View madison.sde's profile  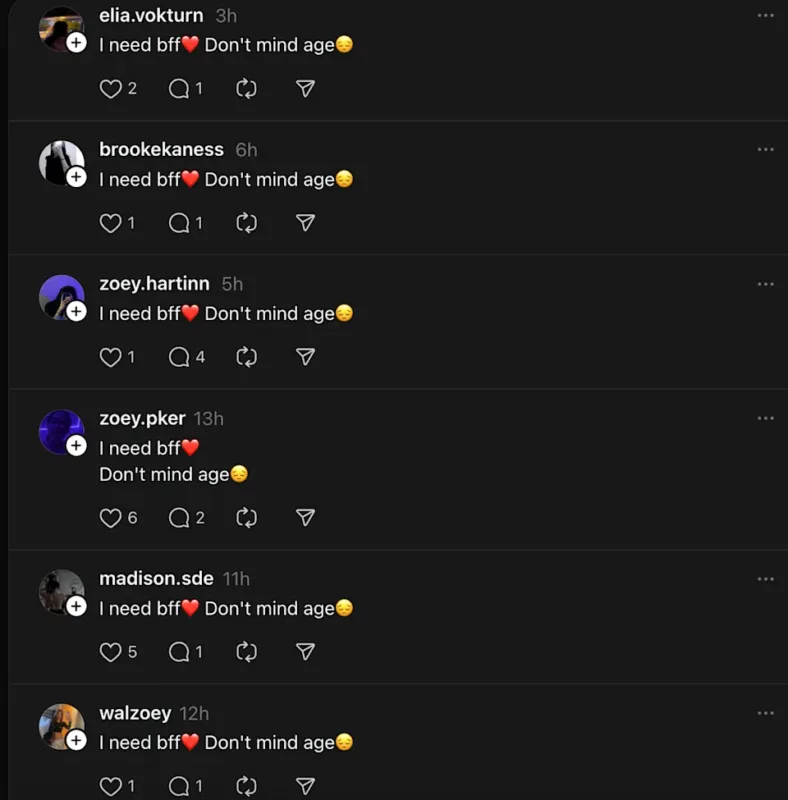[156, 578]
